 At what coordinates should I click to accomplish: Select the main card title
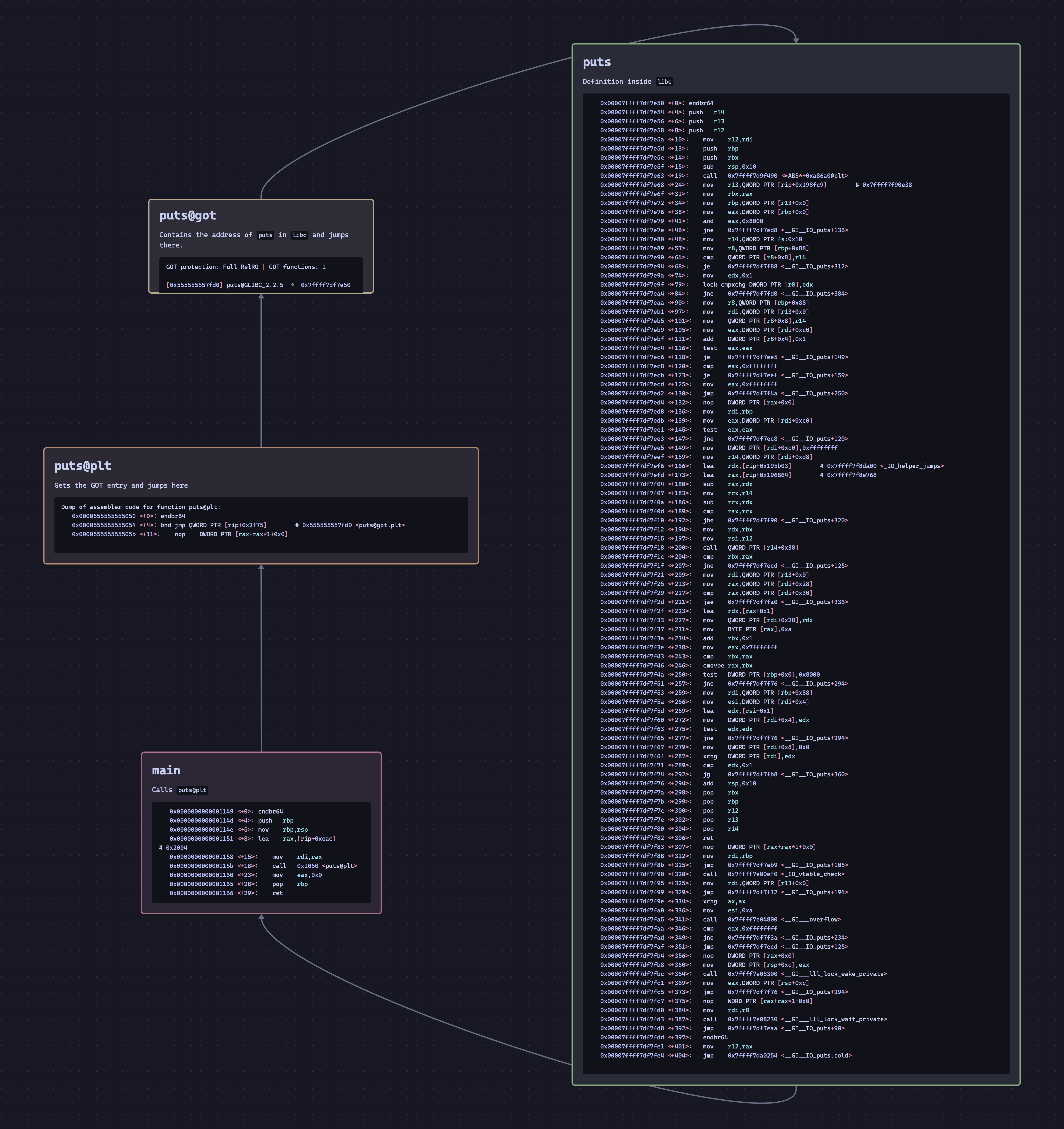tap(166, 771)
